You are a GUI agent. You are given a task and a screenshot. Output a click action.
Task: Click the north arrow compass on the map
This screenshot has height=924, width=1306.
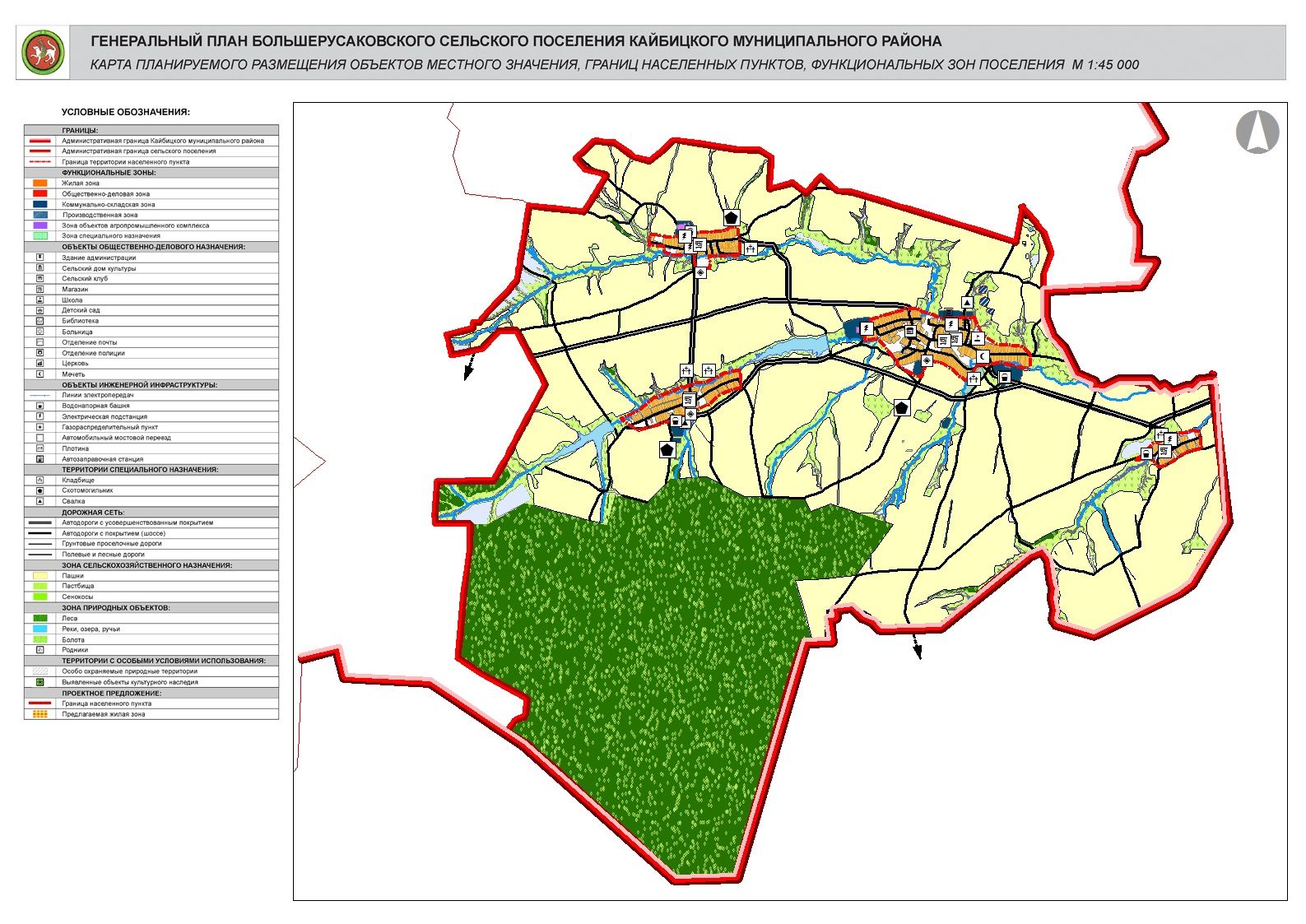pos(1257,132)
